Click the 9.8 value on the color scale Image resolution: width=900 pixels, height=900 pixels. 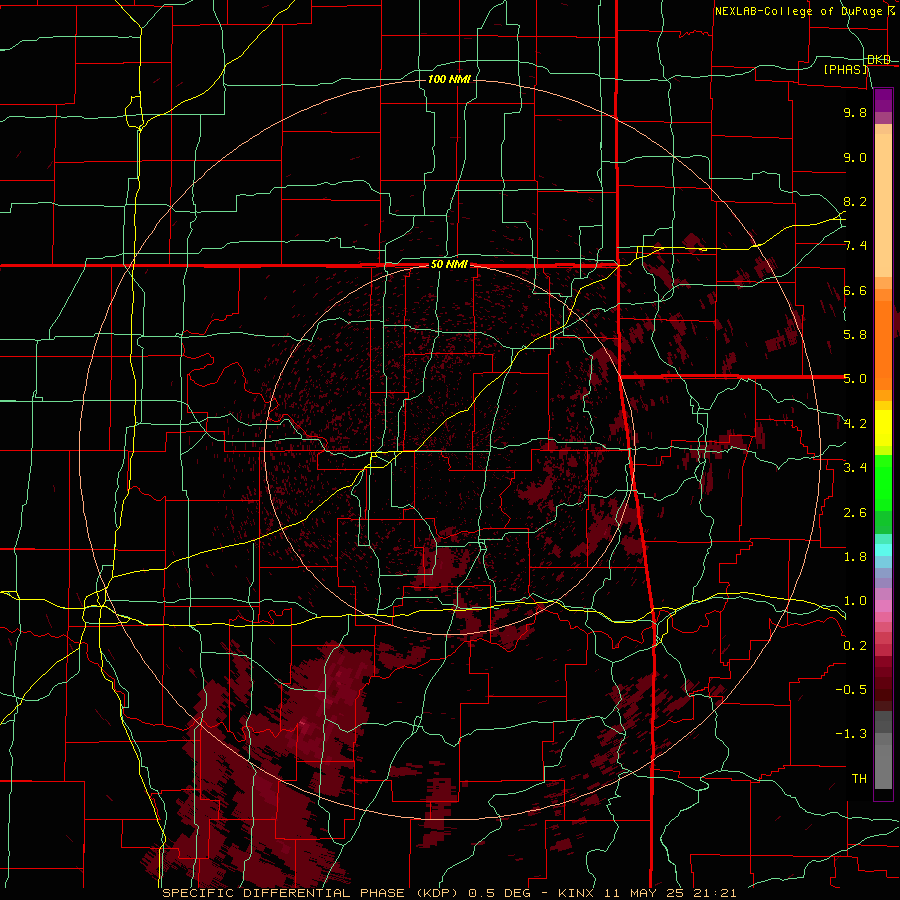point(855,112)
